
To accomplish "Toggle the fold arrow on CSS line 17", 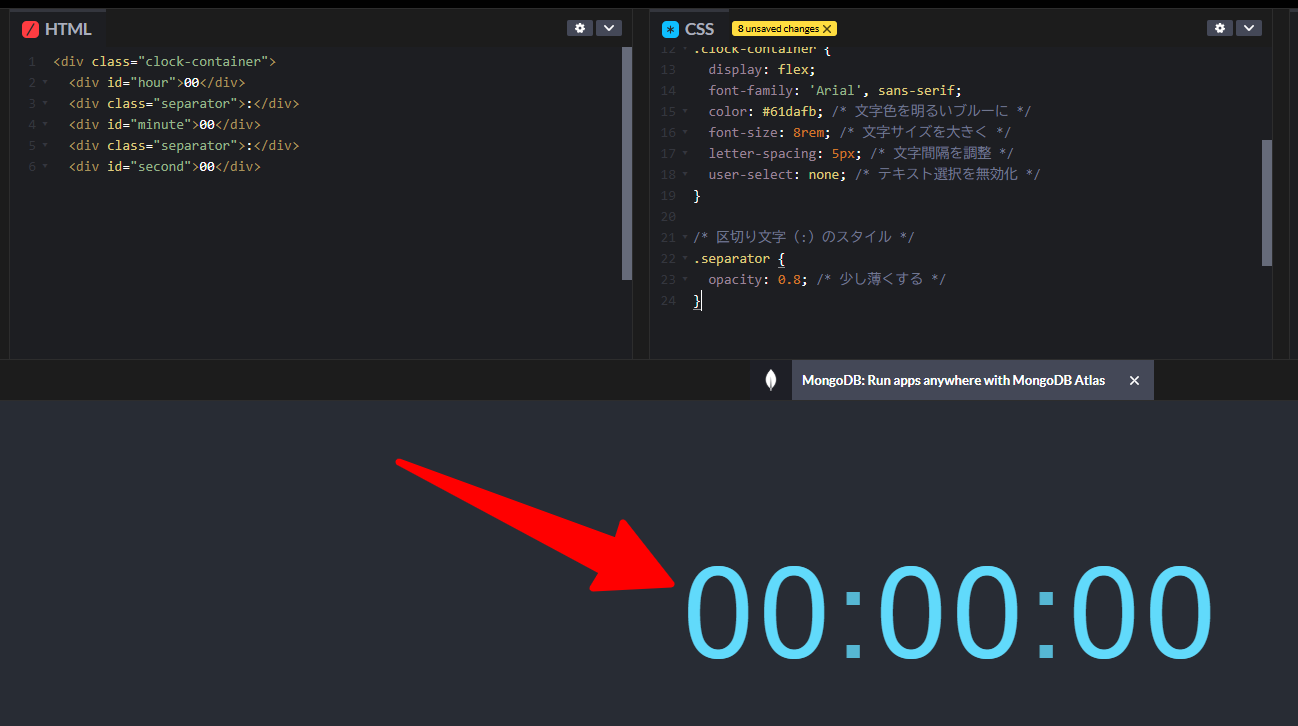I will pyautogui.click(x=685, y=153).
